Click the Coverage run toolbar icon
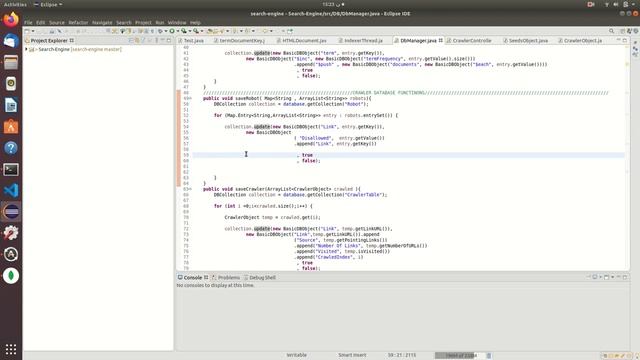Viewport: 640px width, 360px height. [x=184, y=31]
